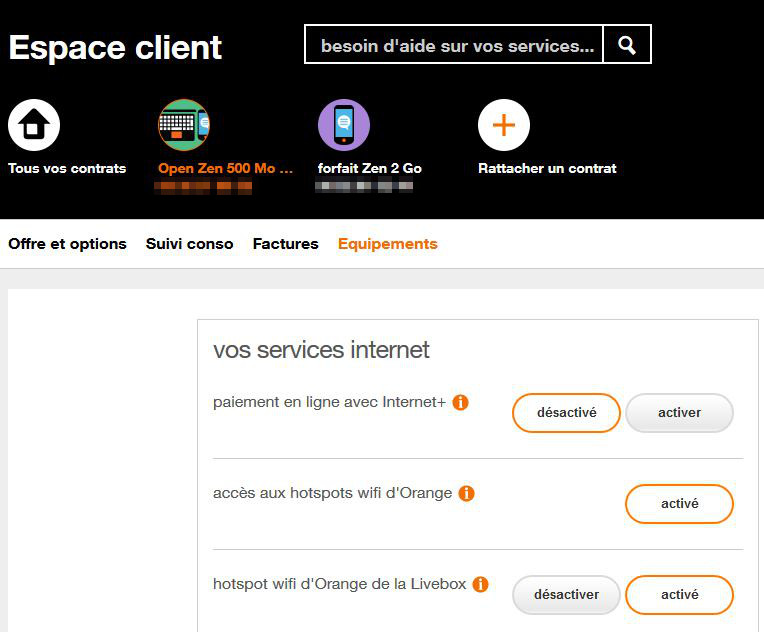Disable Livebox wifi hotspot with désactiver
Image resolution: width=764 pixels, height=632 pixels.
(x=566, y=595)
